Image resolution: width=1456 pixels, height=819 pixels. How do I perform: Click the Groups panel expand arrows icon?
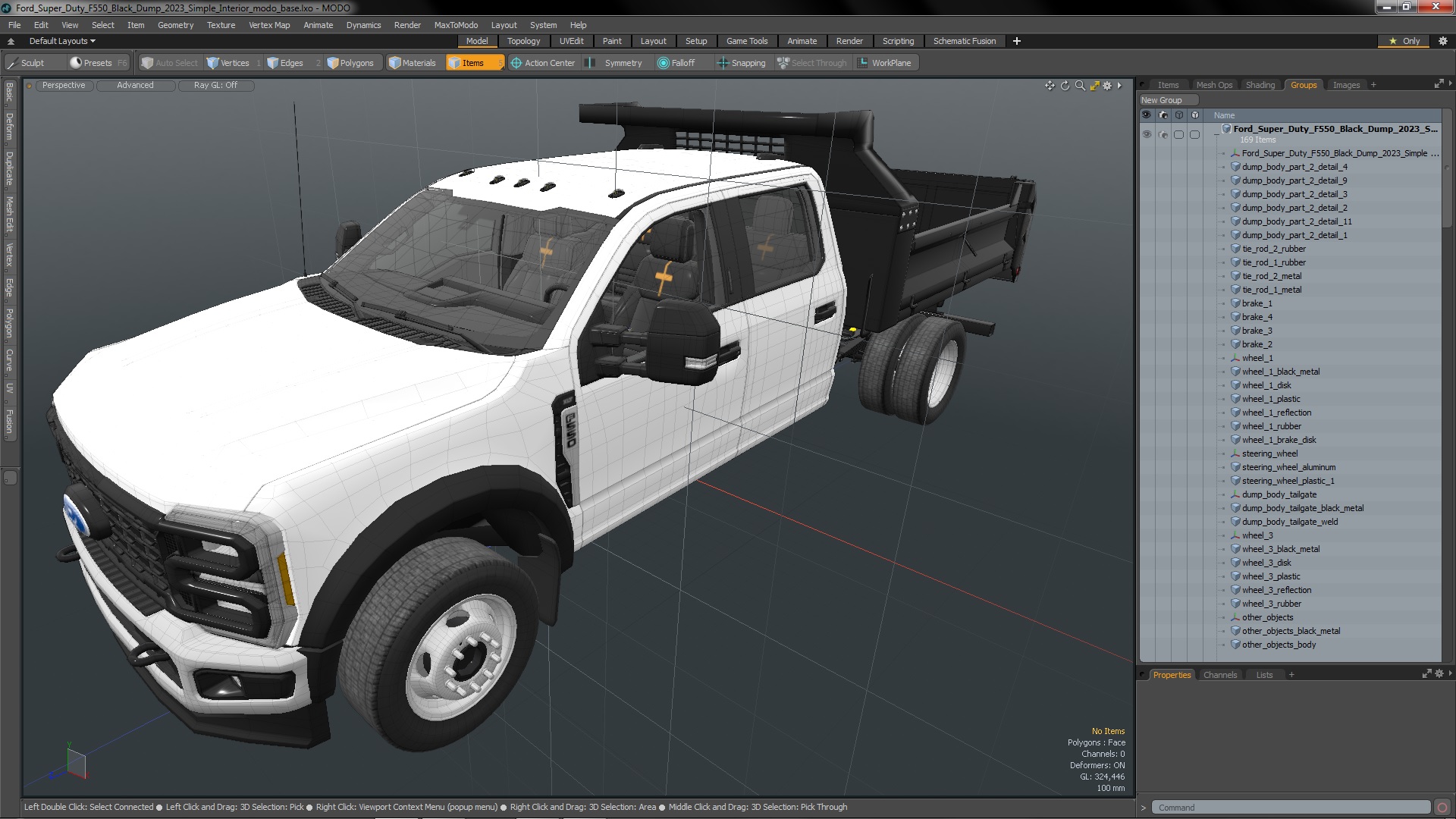pos(1439,84)
